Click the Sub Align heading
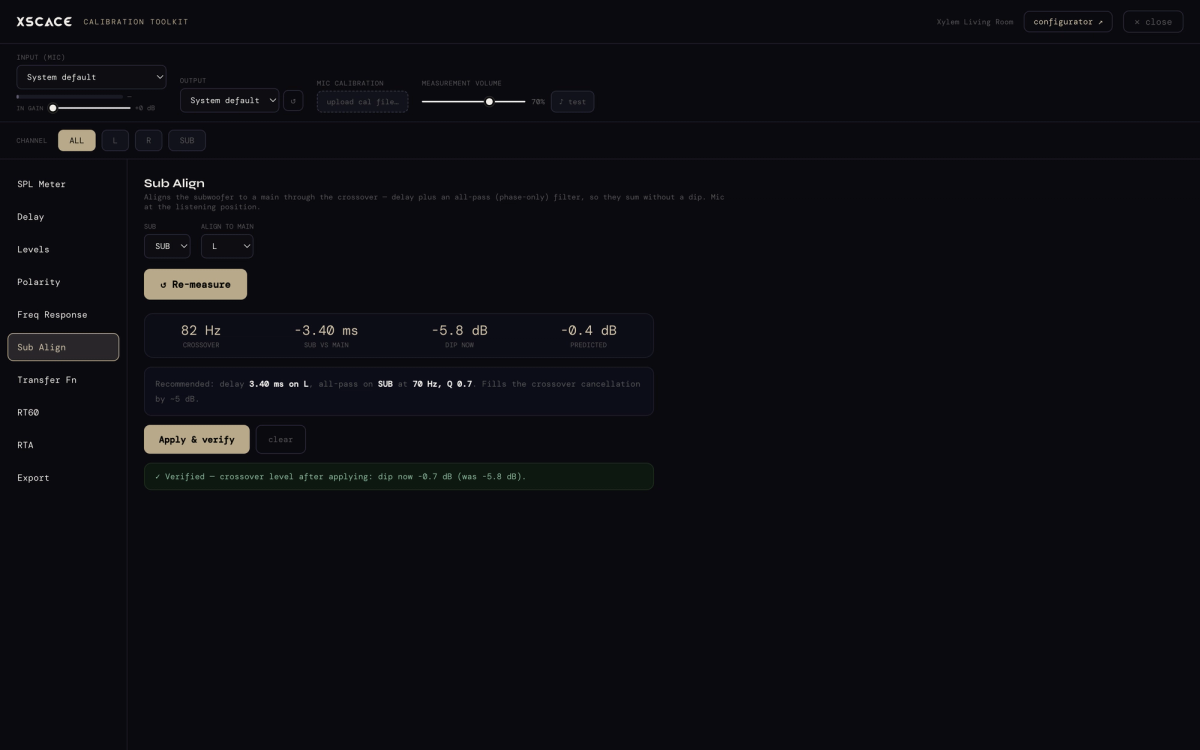The height and width of the screenshot is (750, 1200). tap(174, 183)
